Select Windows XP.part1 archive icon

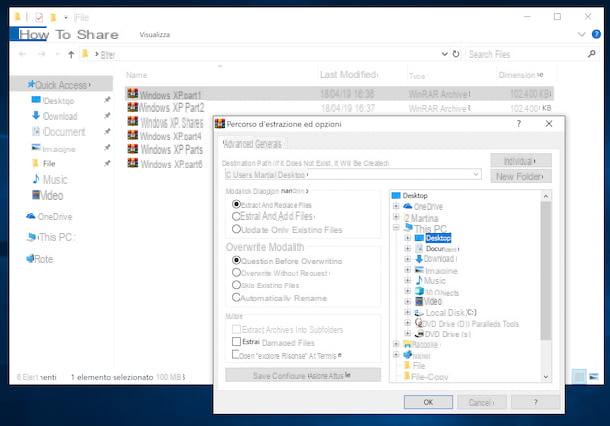point(133,94)
